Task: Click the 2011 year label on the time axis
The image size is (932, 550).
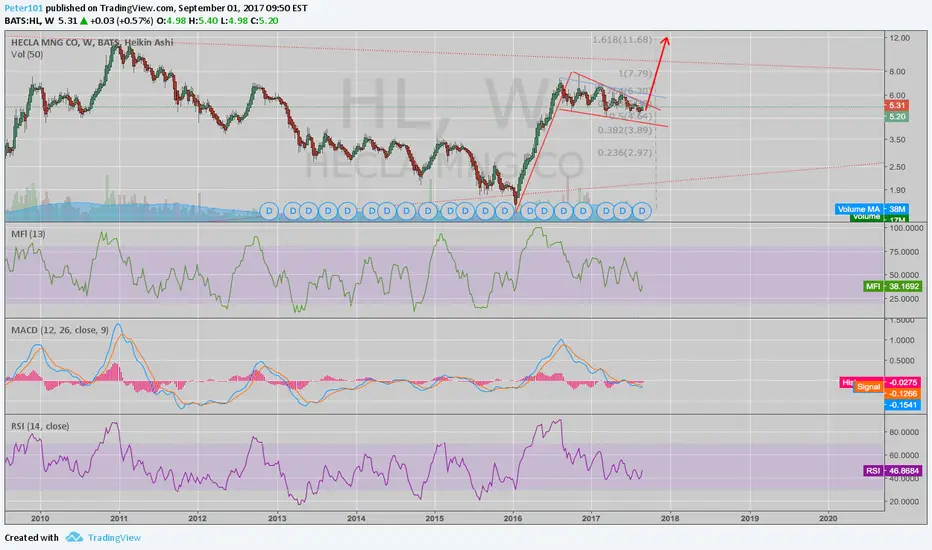Action: [119, 518]
